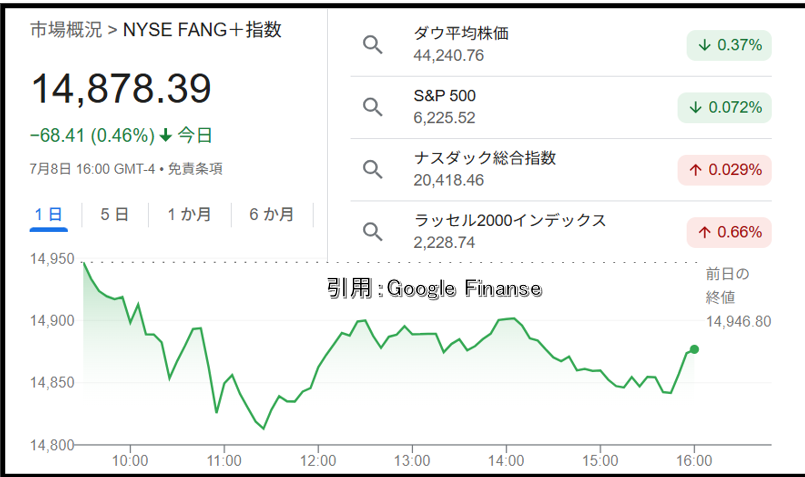The image size is (805, 477).
Task: Open the 免責条項 disclaimer link
Action: (x=196, y=169)
